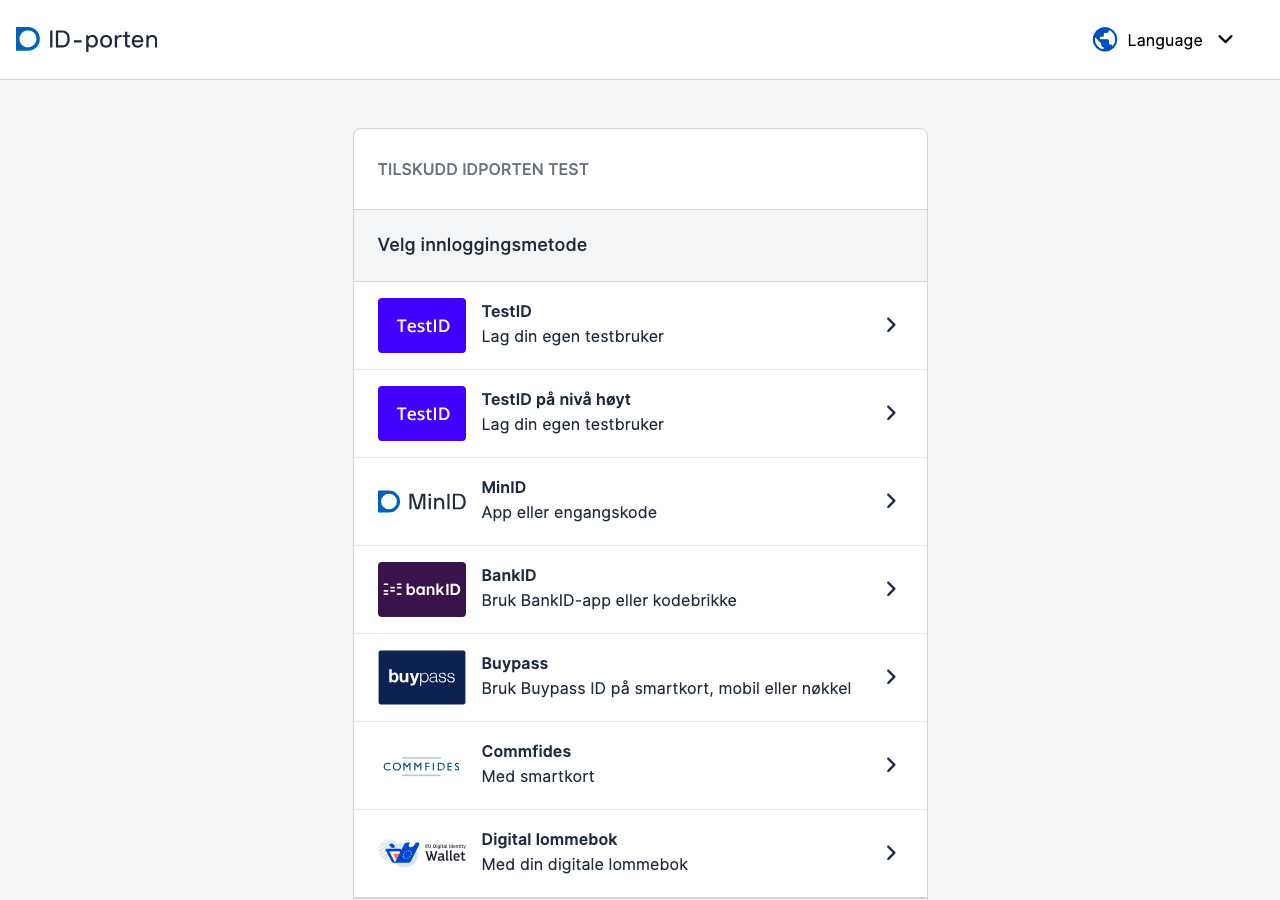Click the ID-porten logo
Screen dimensions: 1280x900
pyautogui.click(x=87, y=40)
